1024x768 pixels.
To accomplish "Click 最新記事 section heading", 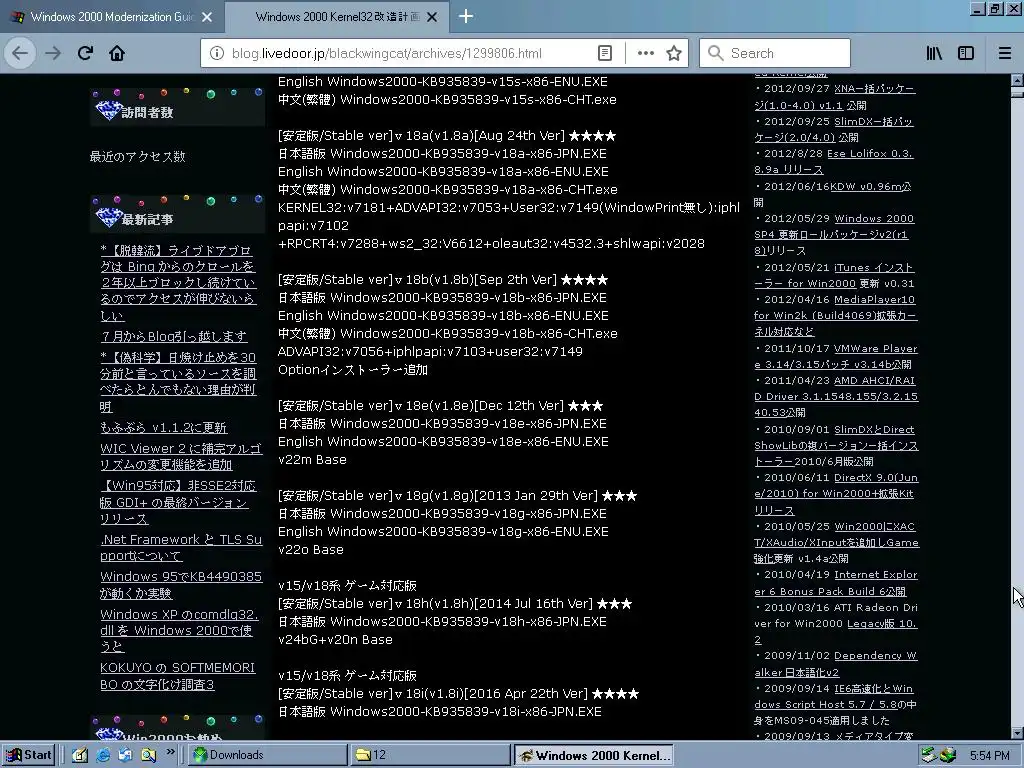I will pyautogui.click(x=147, y=219).
